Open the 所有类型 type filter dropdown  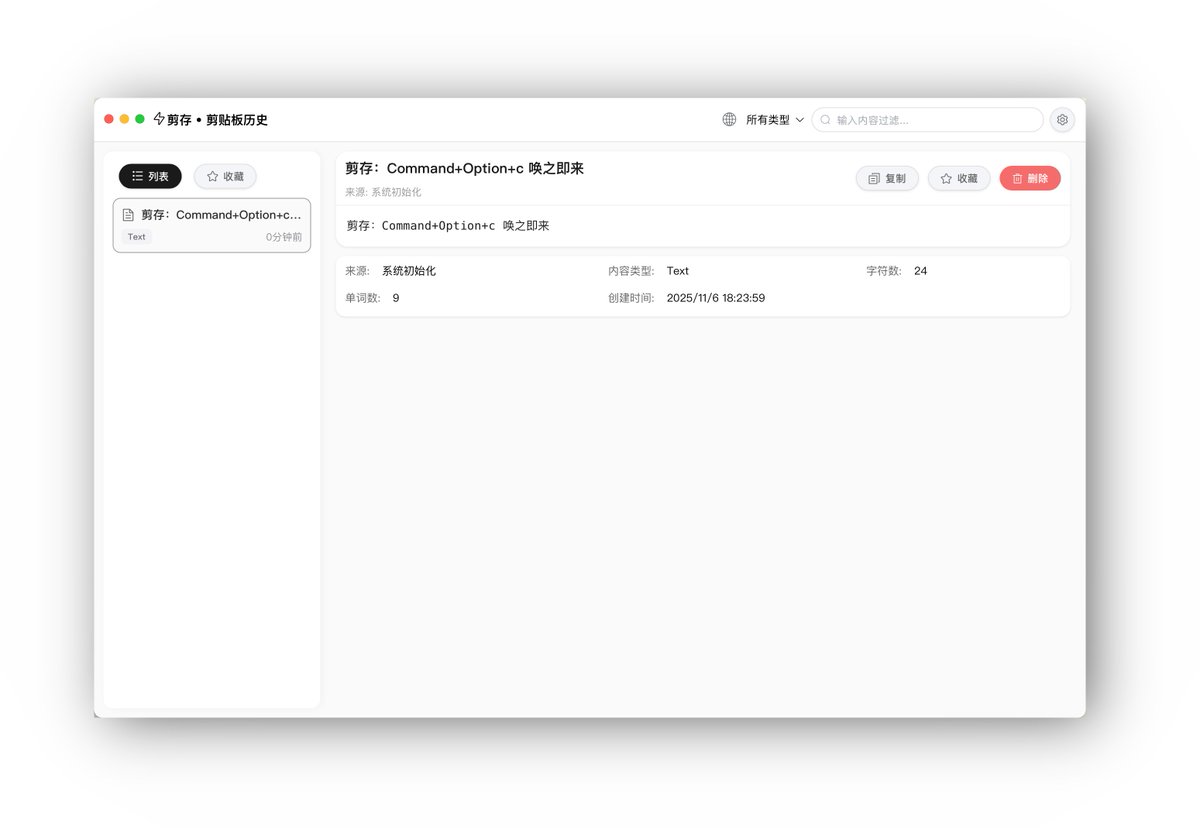(771, 119)
